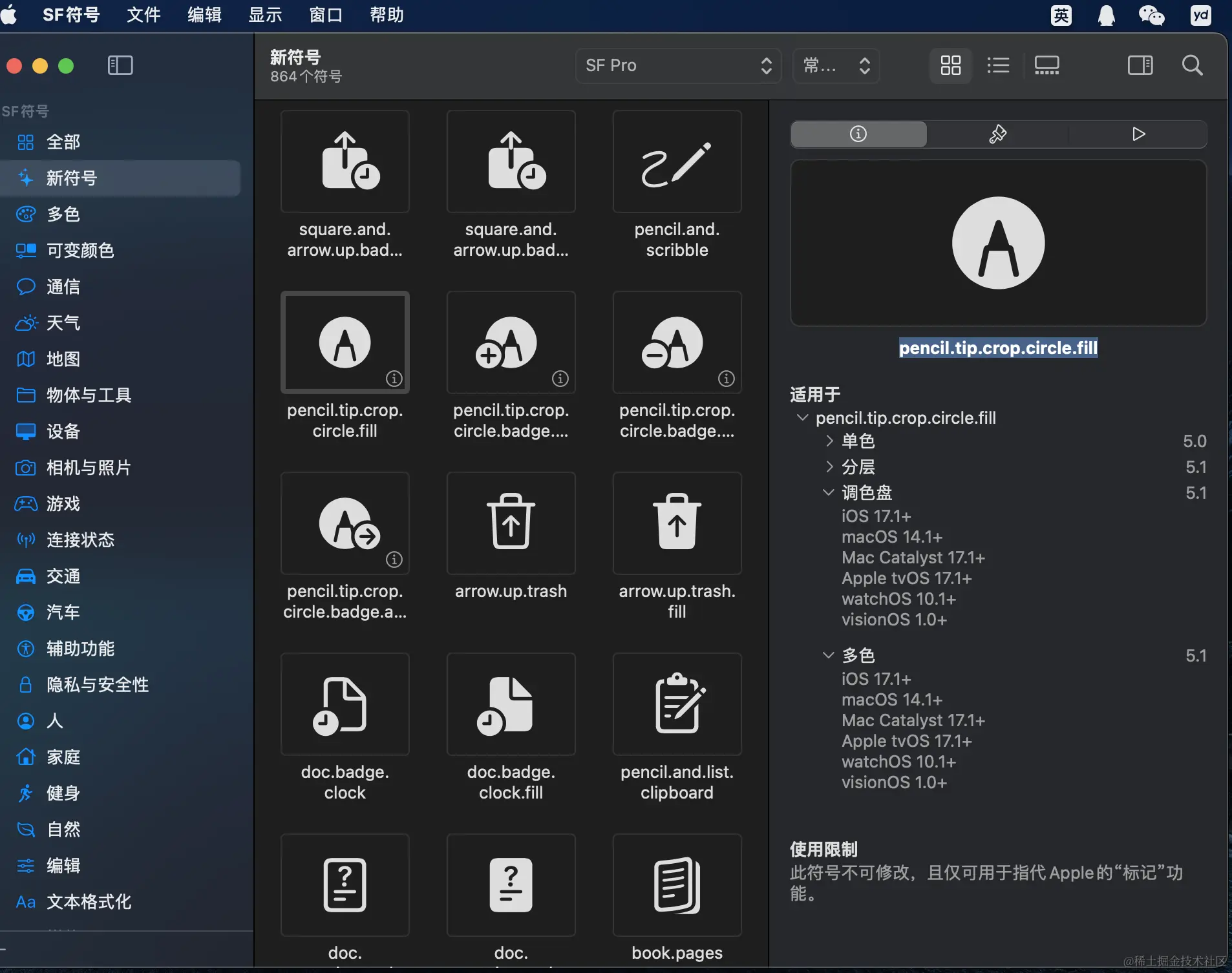1232x973 pixels.
Task: Select the pencil.and.list.clipboard symbol
Action: click(677, 704)
